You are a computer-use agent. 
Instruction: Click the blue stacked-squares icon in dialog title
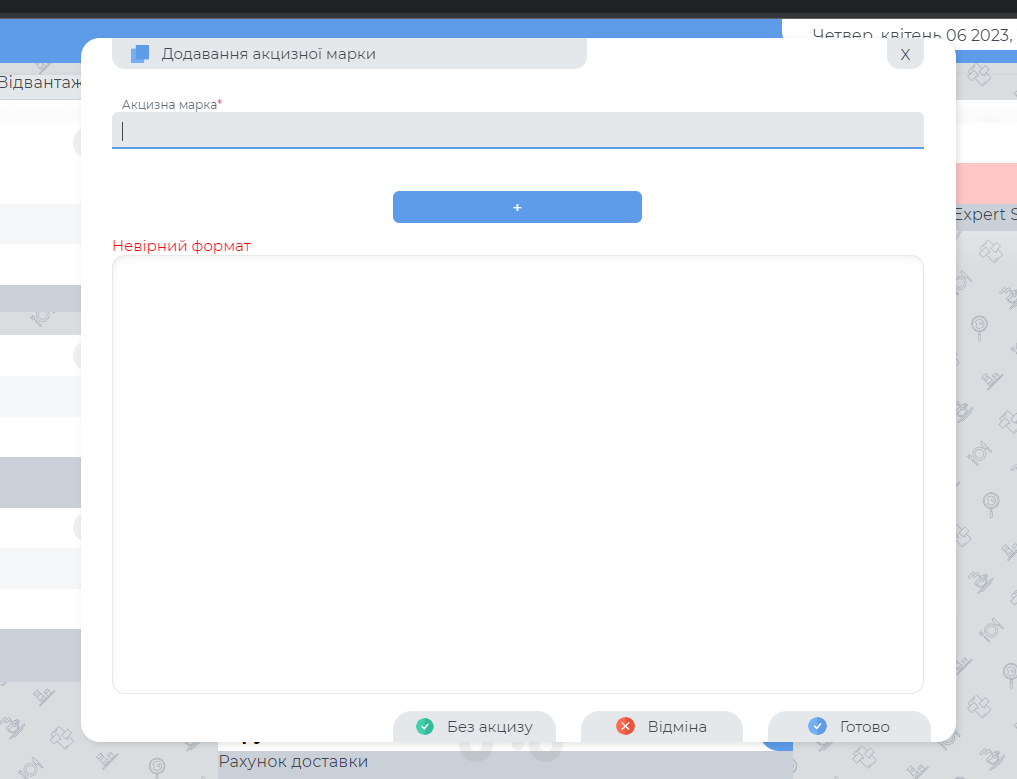click(x=140, y=54)
